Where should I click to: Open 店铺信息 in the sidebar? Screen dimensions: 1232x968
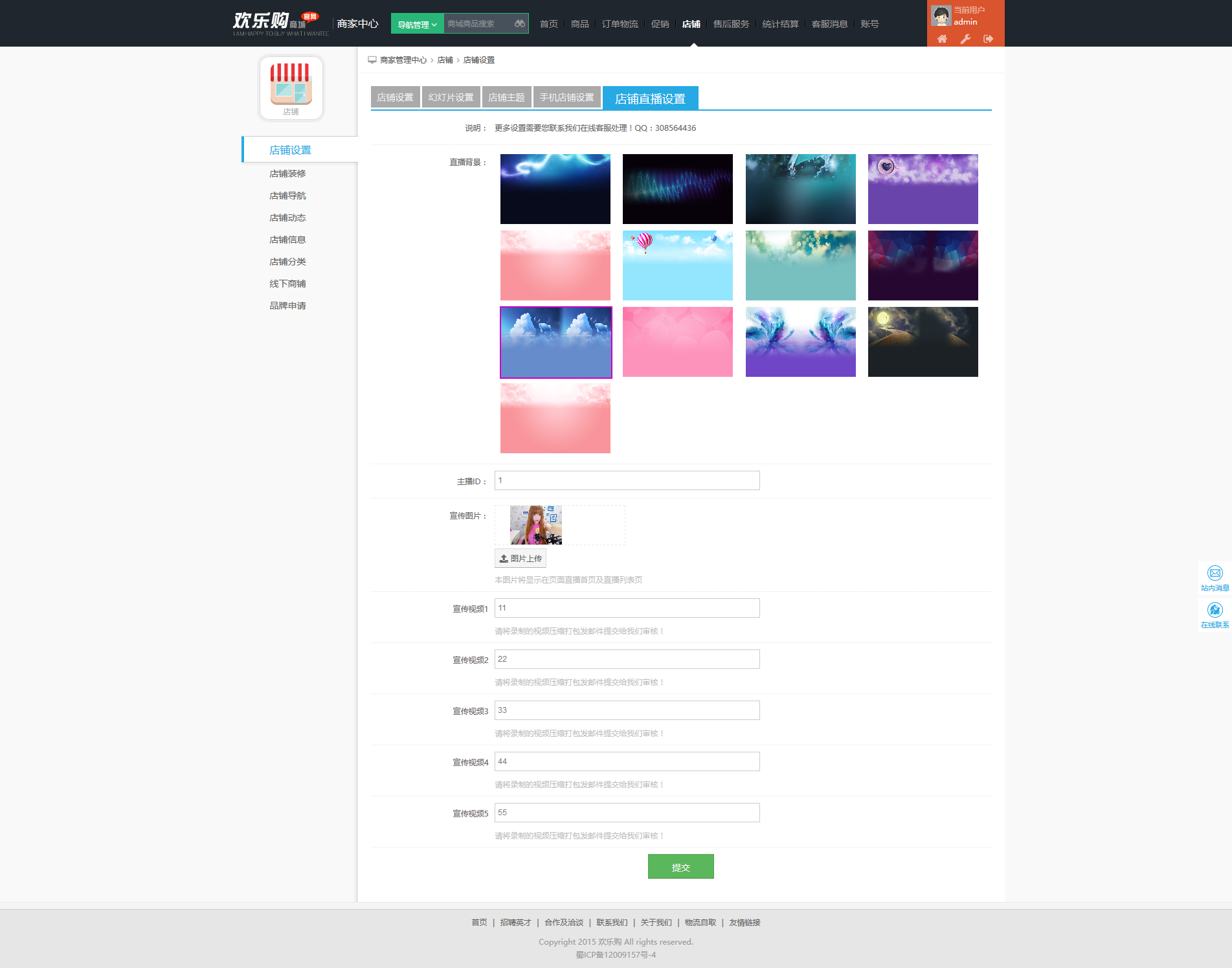click(288, 240)
